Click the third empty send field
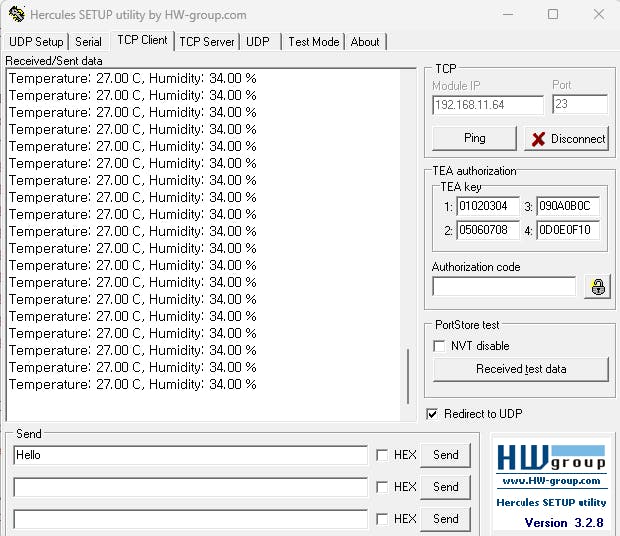Screen dimensions: 620x536 click(191, 519)
